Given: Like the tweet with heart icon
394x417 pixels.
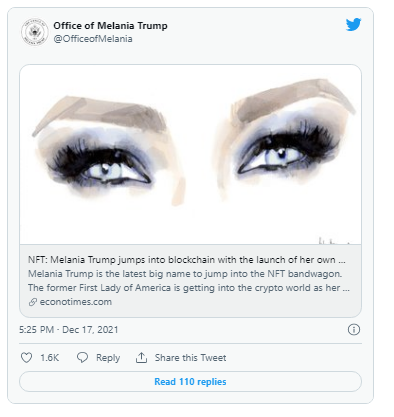Looking at the screenshot, I should coord(26,358).
